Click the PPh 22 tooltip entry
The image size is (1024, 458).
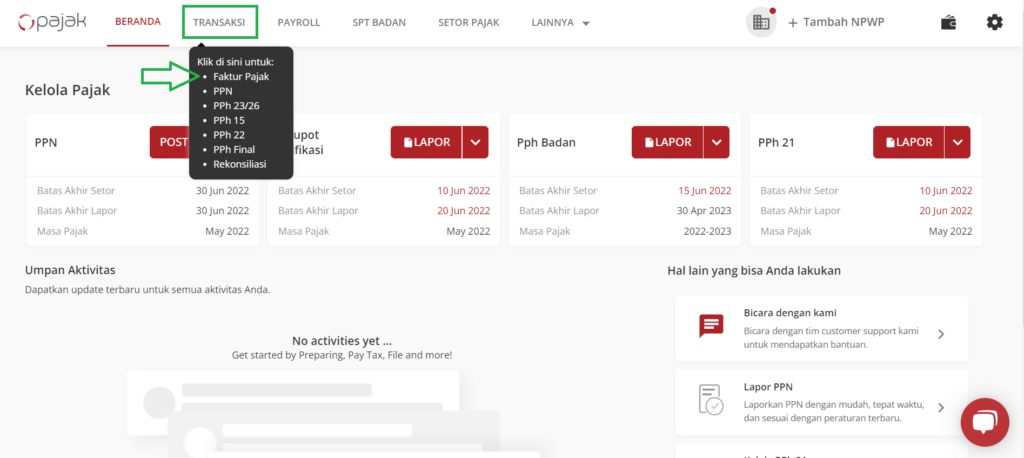[x=229, y=135]
